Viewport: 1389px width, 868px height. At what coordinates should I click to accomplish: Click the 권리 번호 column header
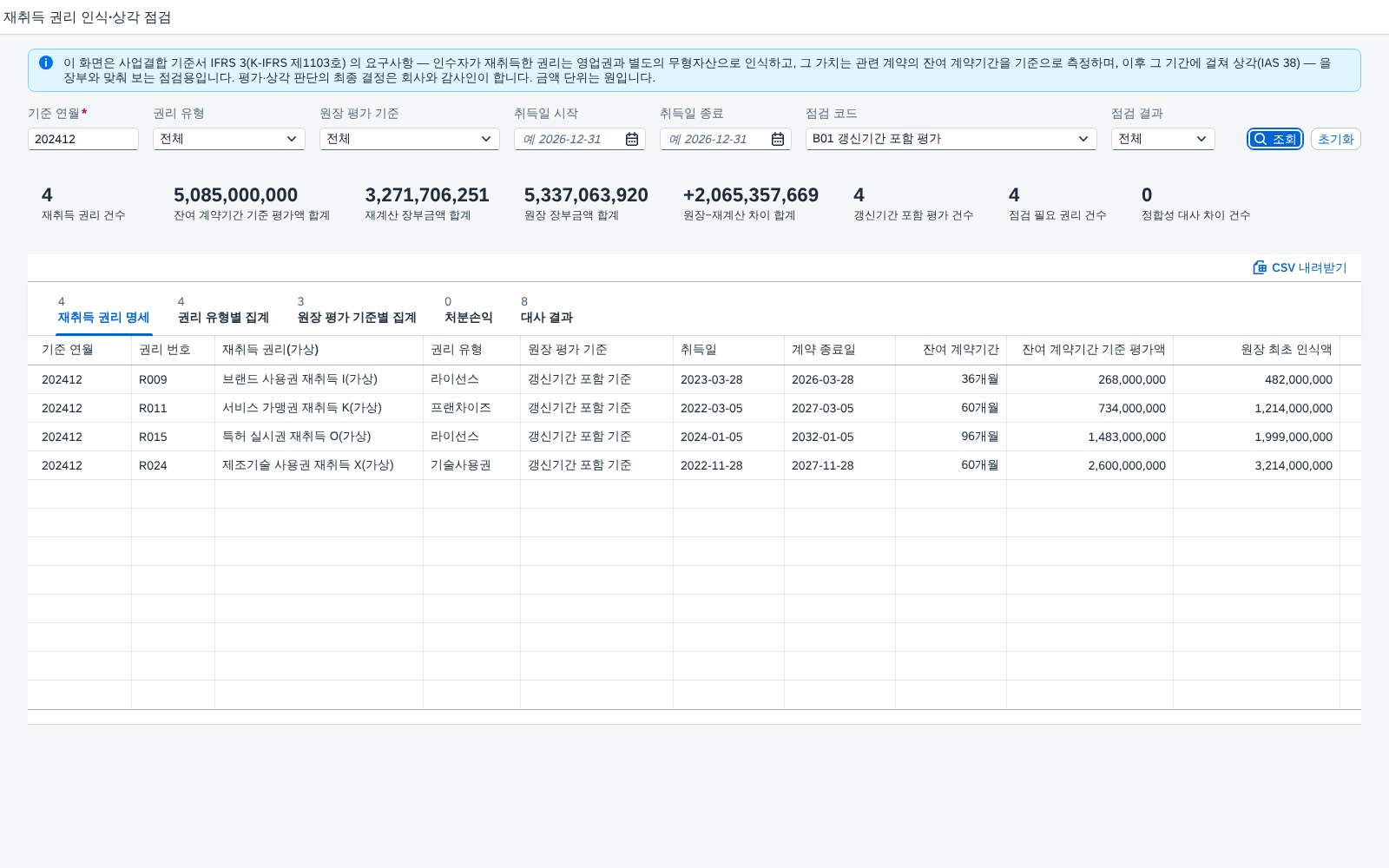[x=174, y=350]
